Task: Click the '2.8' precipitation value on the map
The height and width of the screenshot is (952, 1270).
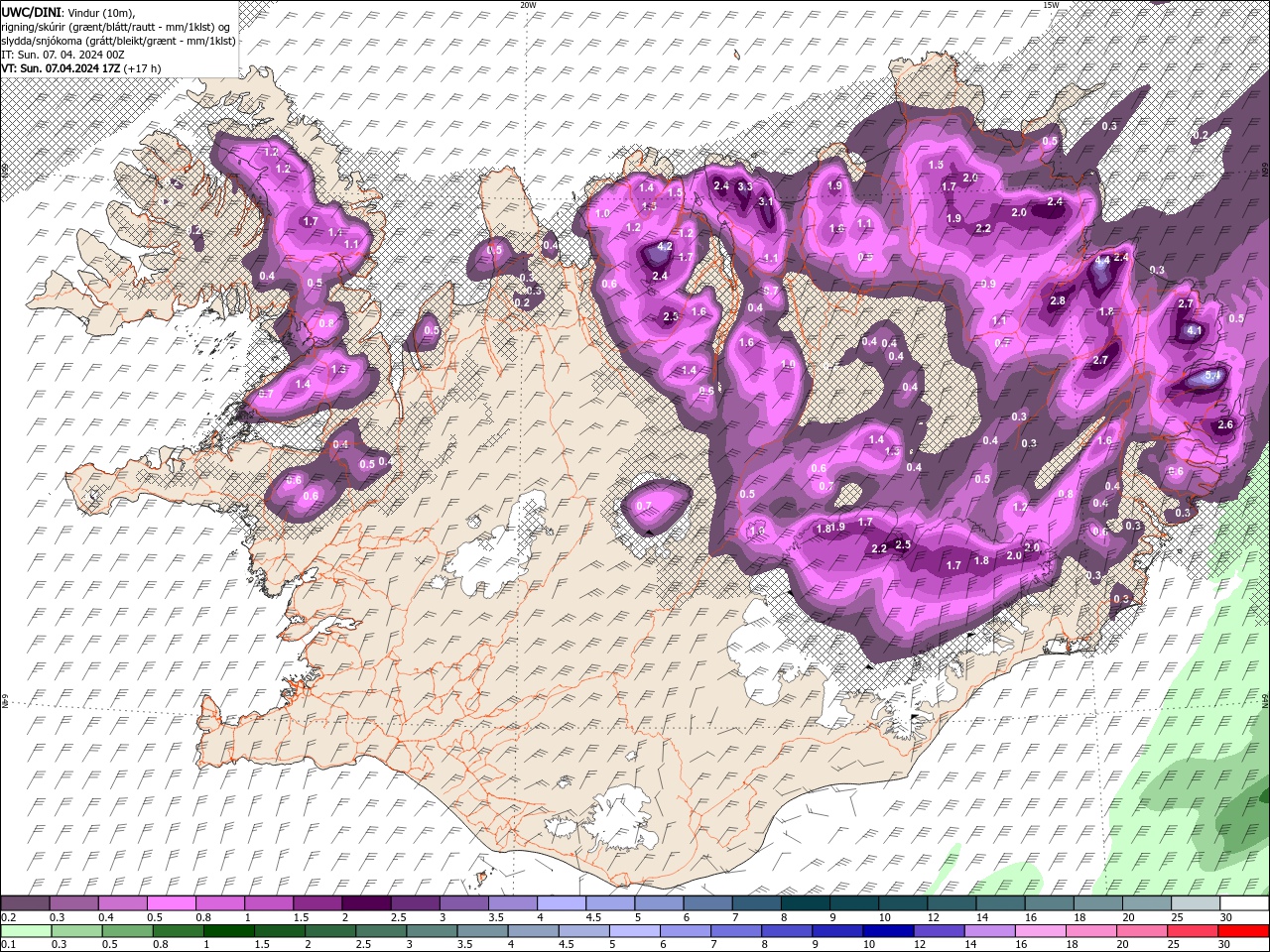Action: 1057,301
